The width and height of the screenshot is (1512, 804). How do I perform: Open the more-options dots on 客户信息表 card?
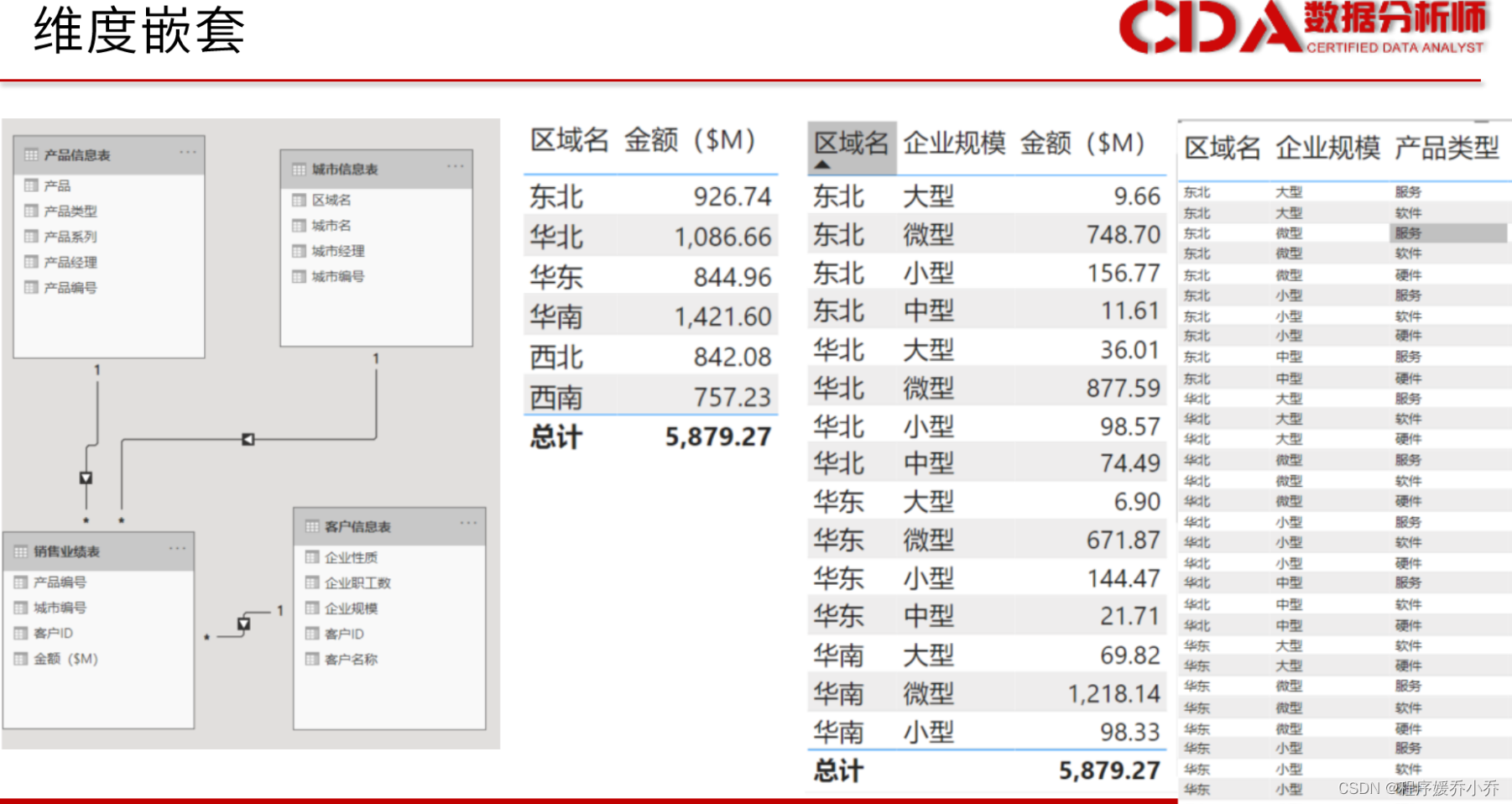click(x=468, y=524)
